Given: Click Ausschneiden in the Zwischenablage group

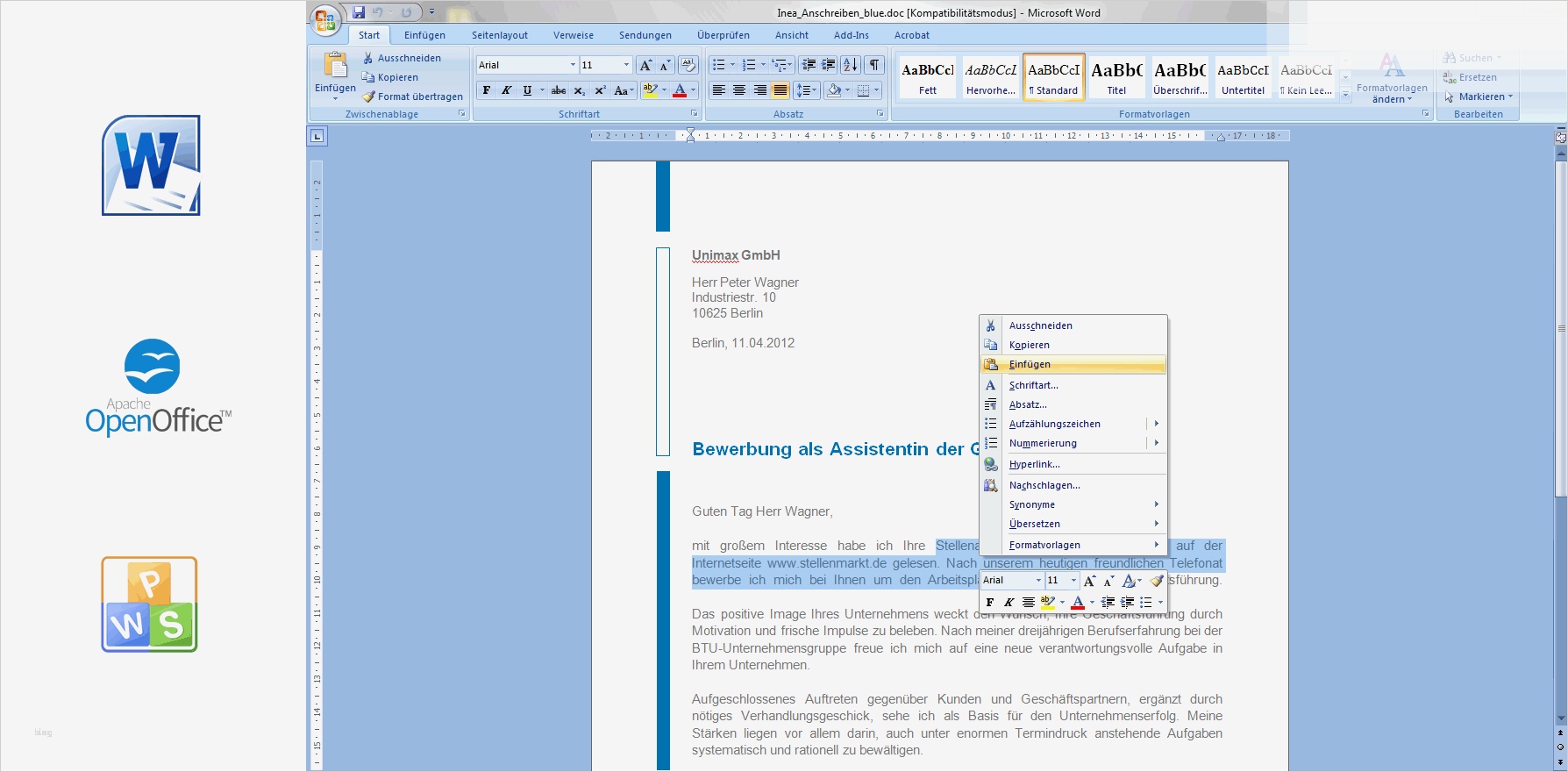Looking at the screenshot, I should [409, 58].
